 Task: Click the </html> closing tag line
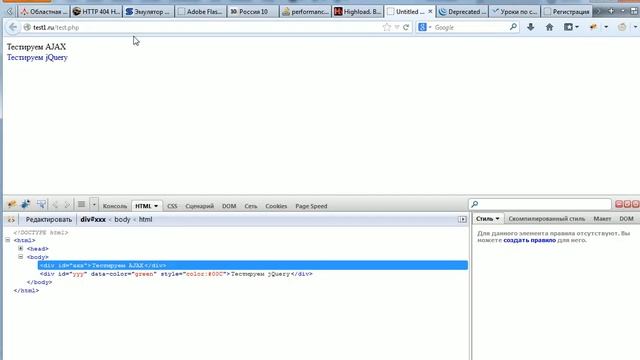[x=26, y=291]
